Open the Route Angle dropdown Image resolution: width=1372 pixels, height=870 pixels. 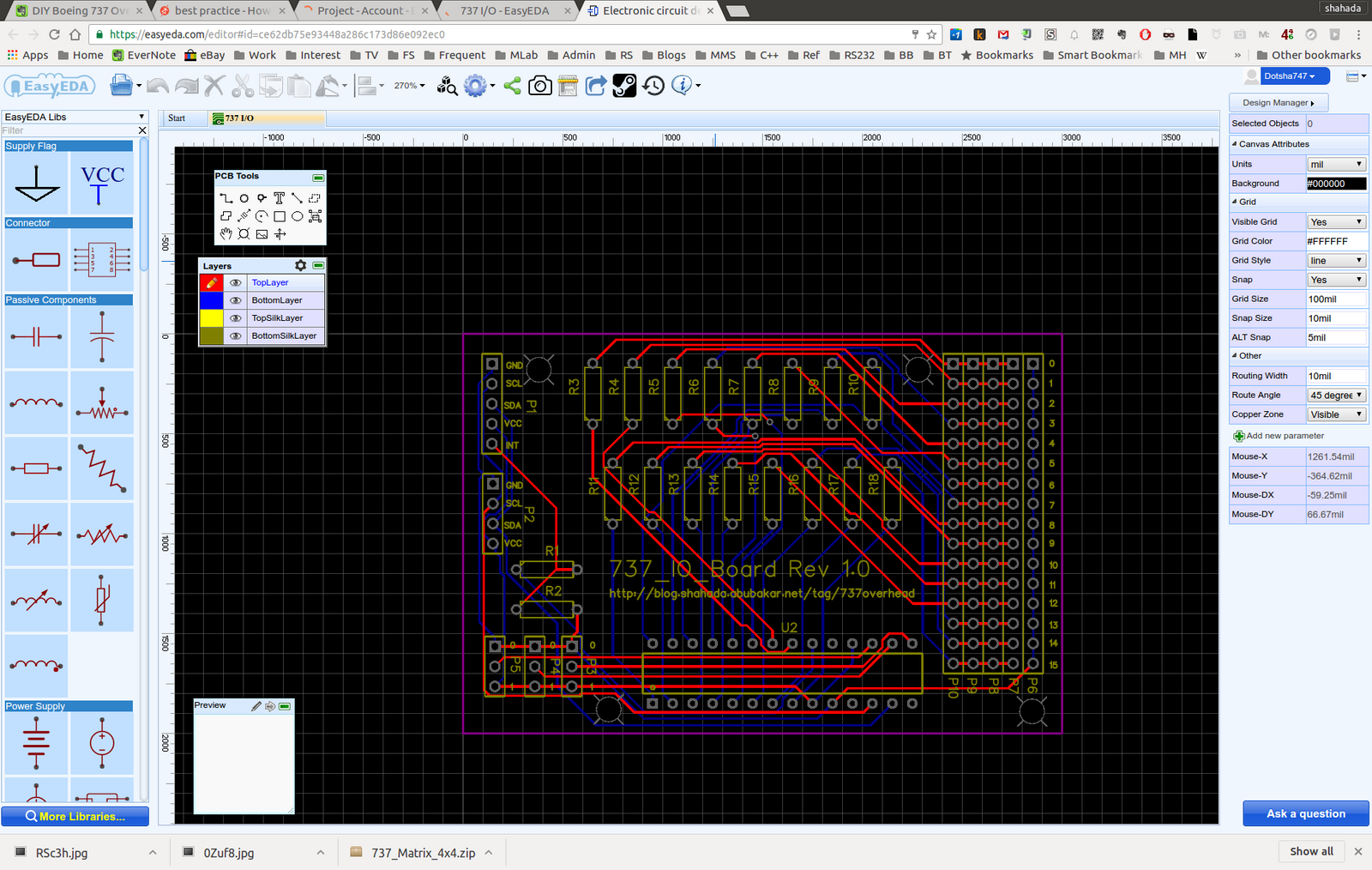[x=1335, y=396]
